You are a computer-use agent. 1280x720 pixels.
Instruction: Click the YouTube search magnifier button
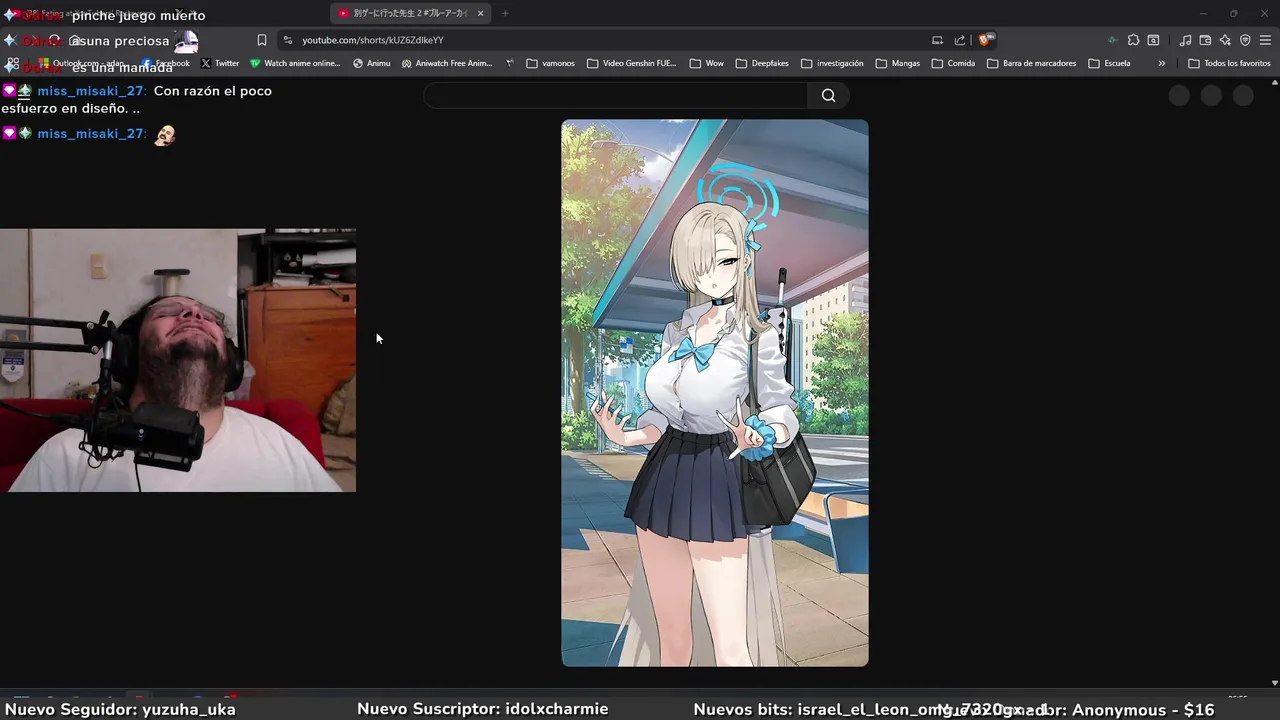[828, 95]
